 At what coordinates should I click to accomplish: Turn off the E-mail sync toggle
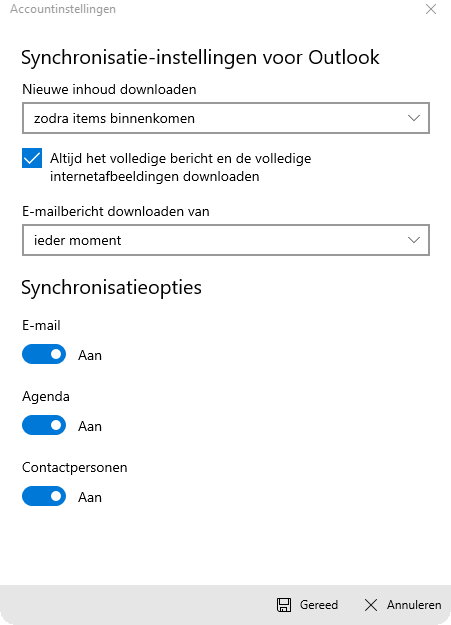tap(44, 354)
